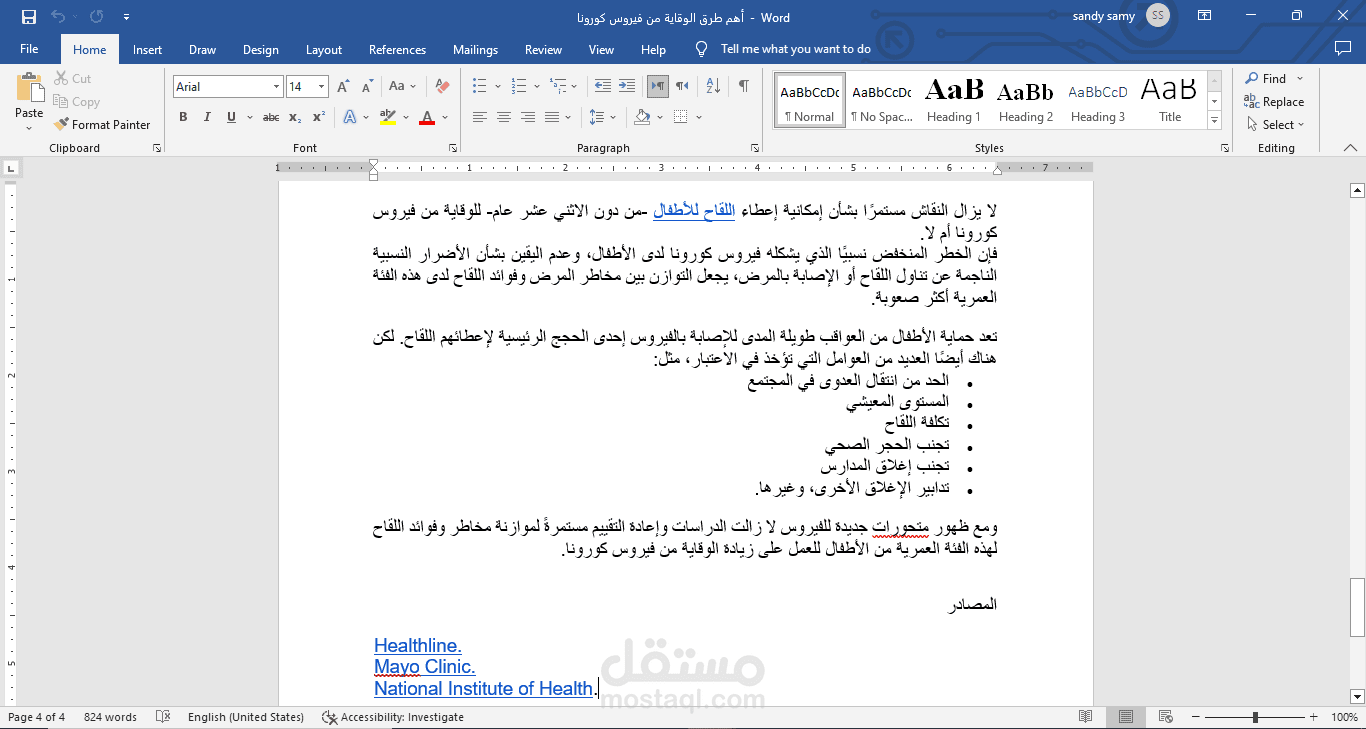Viewport: 1366px width, 729px height.
Task: Open the Layout tab
Action: [x=324, y=49]
